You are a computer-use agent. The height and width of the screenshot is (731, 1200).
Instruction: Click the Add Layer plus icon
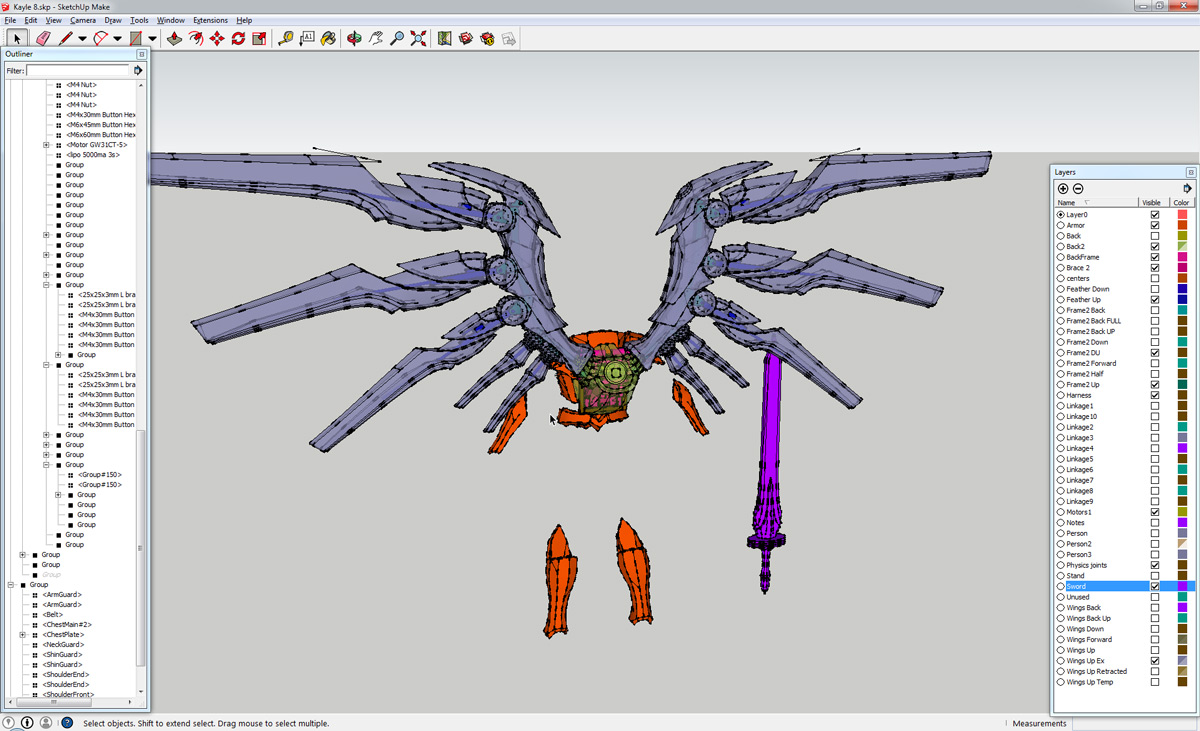(x=1063, y=188)
